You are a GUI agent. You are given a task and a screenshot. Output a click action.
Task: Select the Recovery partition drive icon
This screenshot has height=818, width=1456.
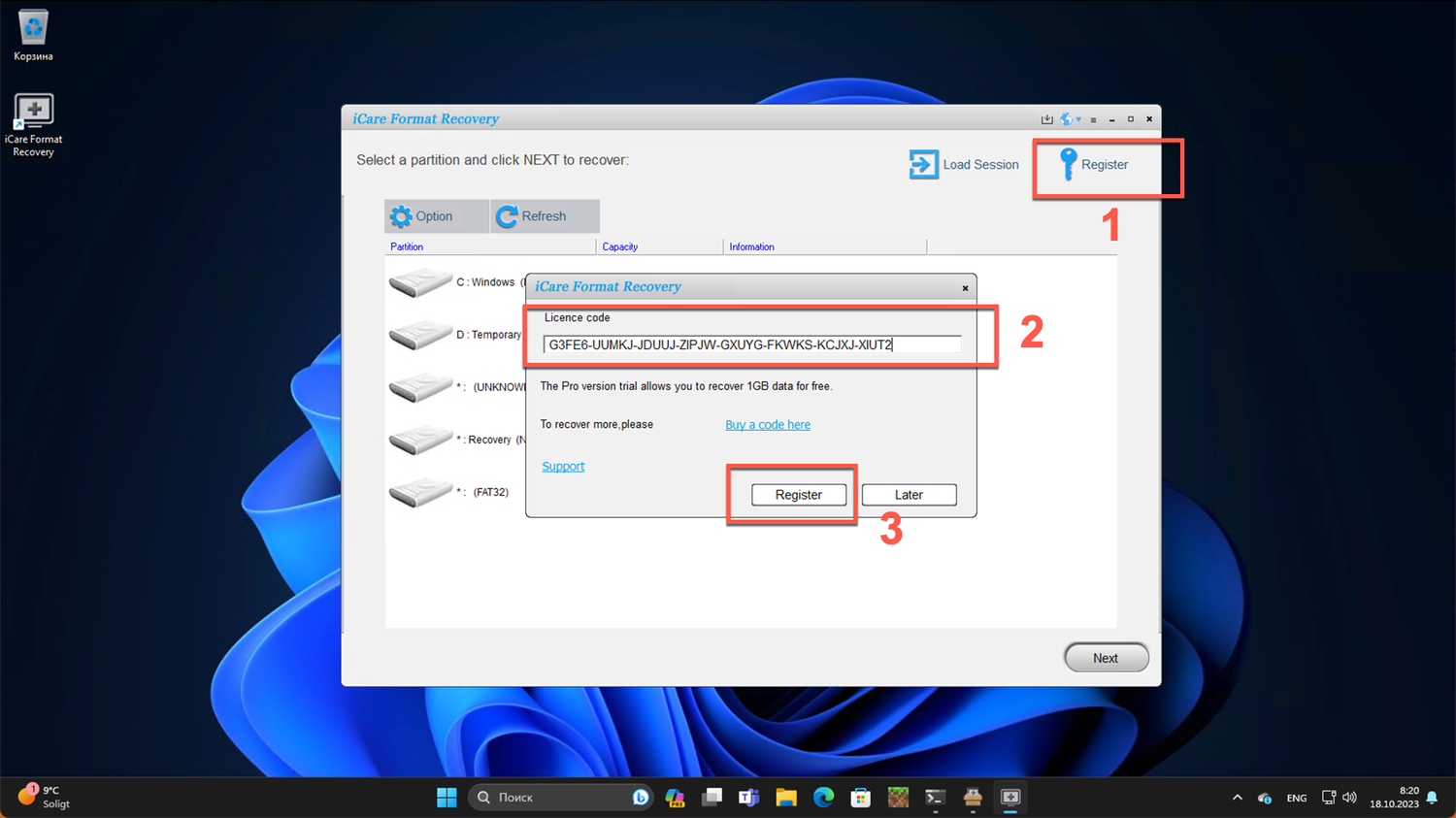420,440
